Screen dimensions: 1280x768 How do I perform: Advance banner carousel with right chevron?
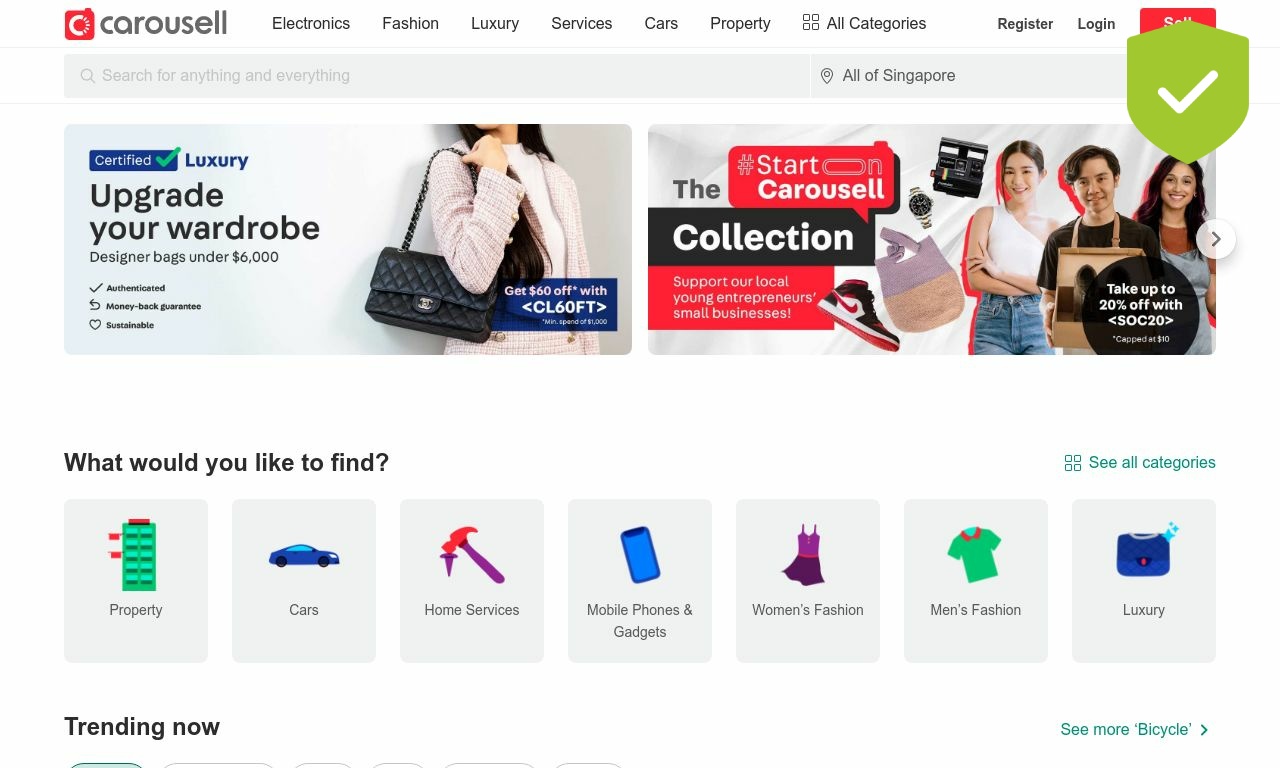(1216, 239)
